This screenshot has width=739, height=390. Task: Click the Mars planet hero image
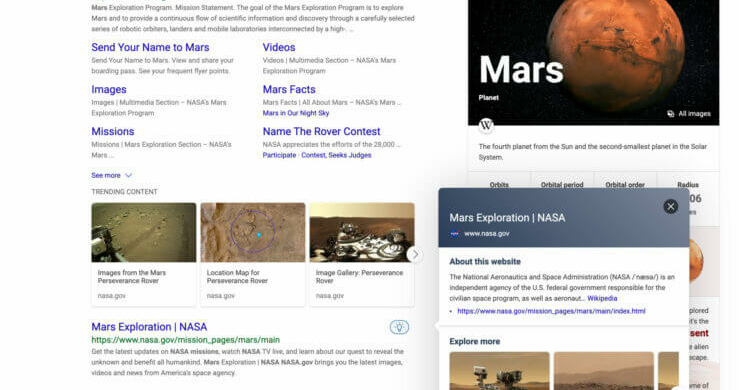(x=593, y=62)
